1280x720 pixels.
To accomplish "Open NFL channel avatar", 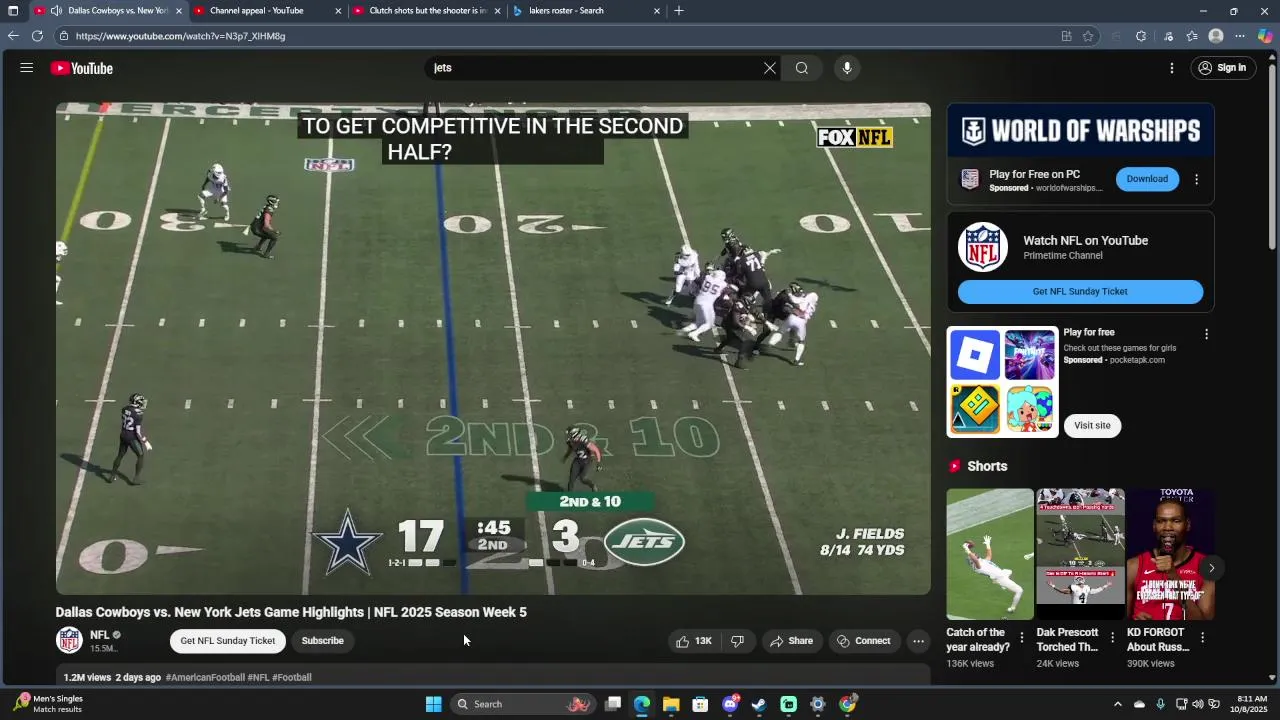I will (x=69, y=640).
